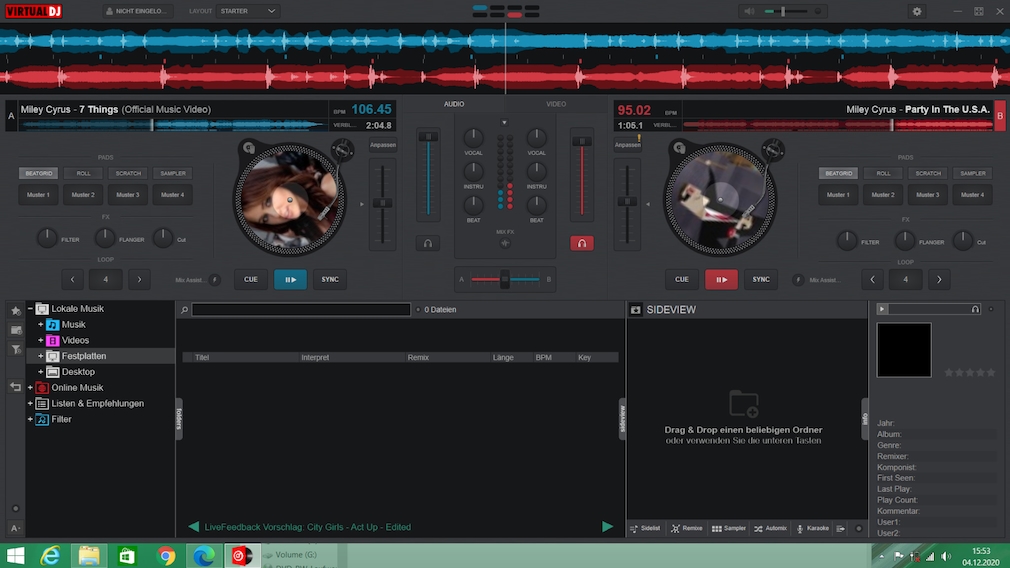The image size is (1010, 568).
Task: Select deck B SAMPLER pad mode
Action: pyautogui.click(x=973, y=173)
